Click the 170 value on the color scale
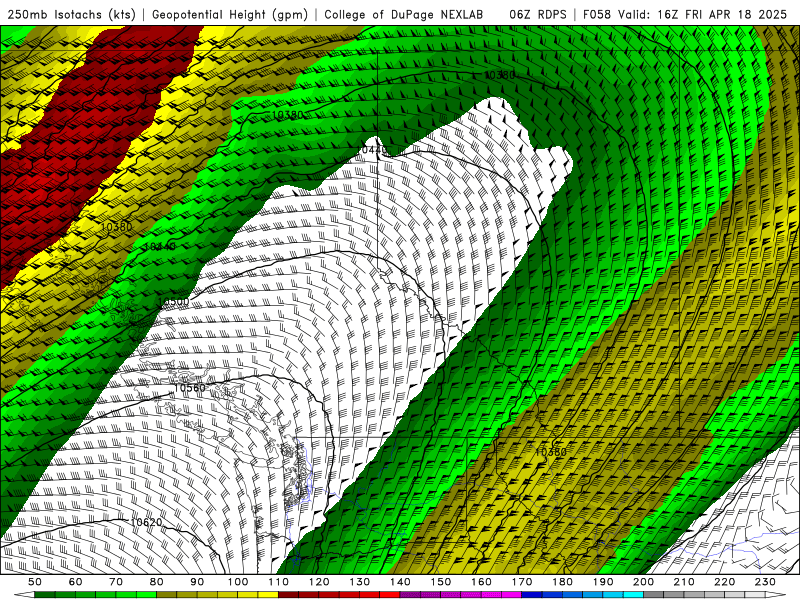Screen dimensions: 800x600 pos(522,582)
